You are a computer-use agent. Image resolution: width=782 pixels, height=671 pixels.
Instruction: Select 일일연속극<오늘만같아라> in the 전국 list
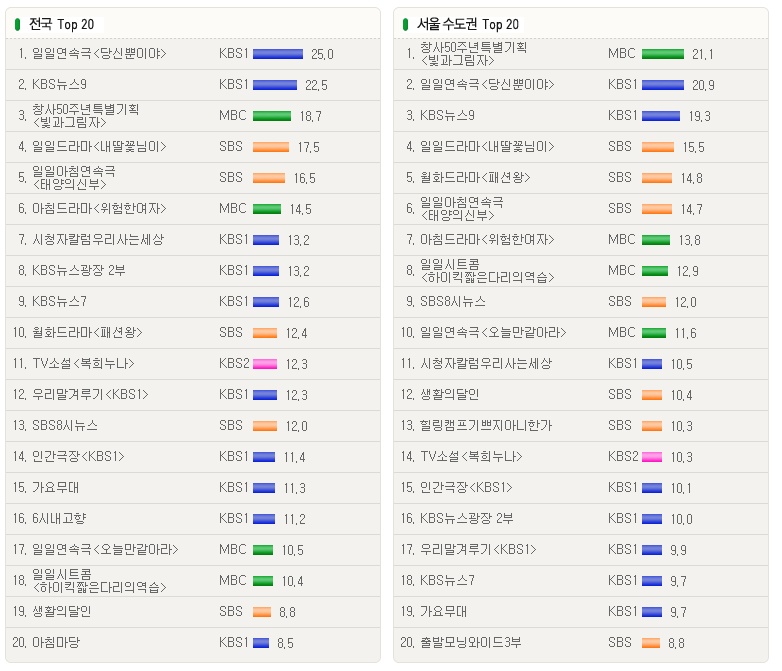click(x=105, y=549)
